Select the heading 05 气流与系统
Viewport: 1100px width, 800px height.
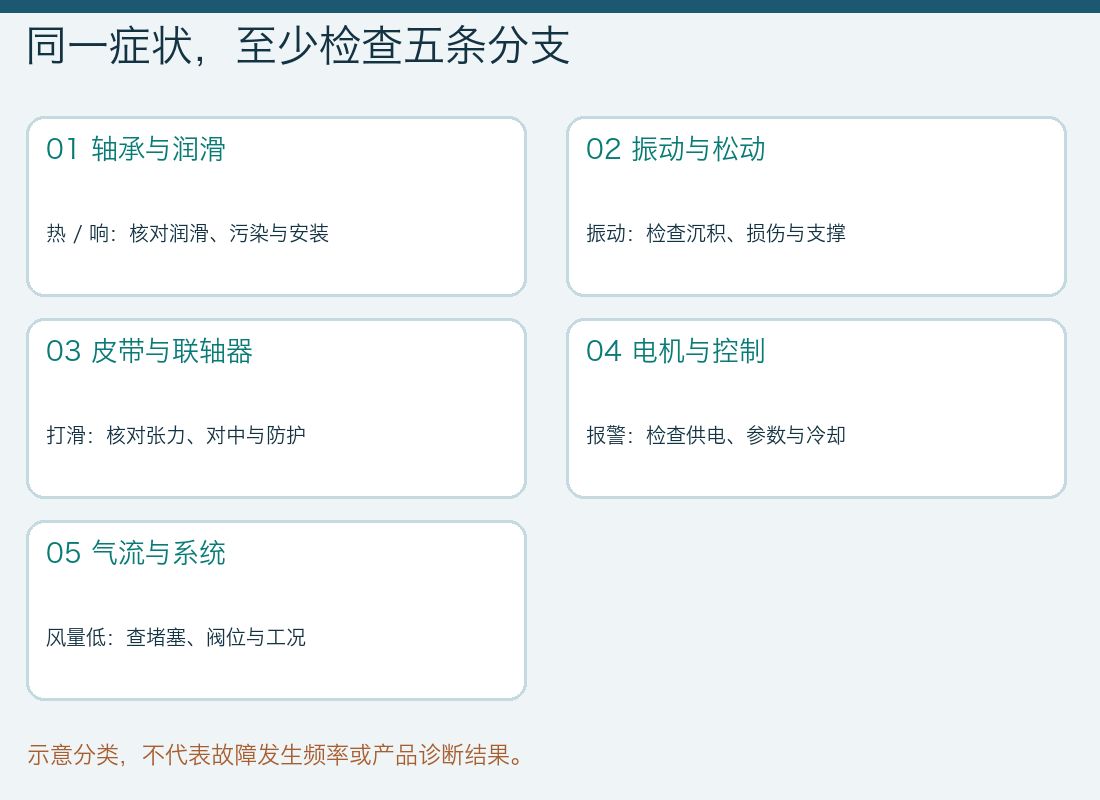[x=136, y=554]
